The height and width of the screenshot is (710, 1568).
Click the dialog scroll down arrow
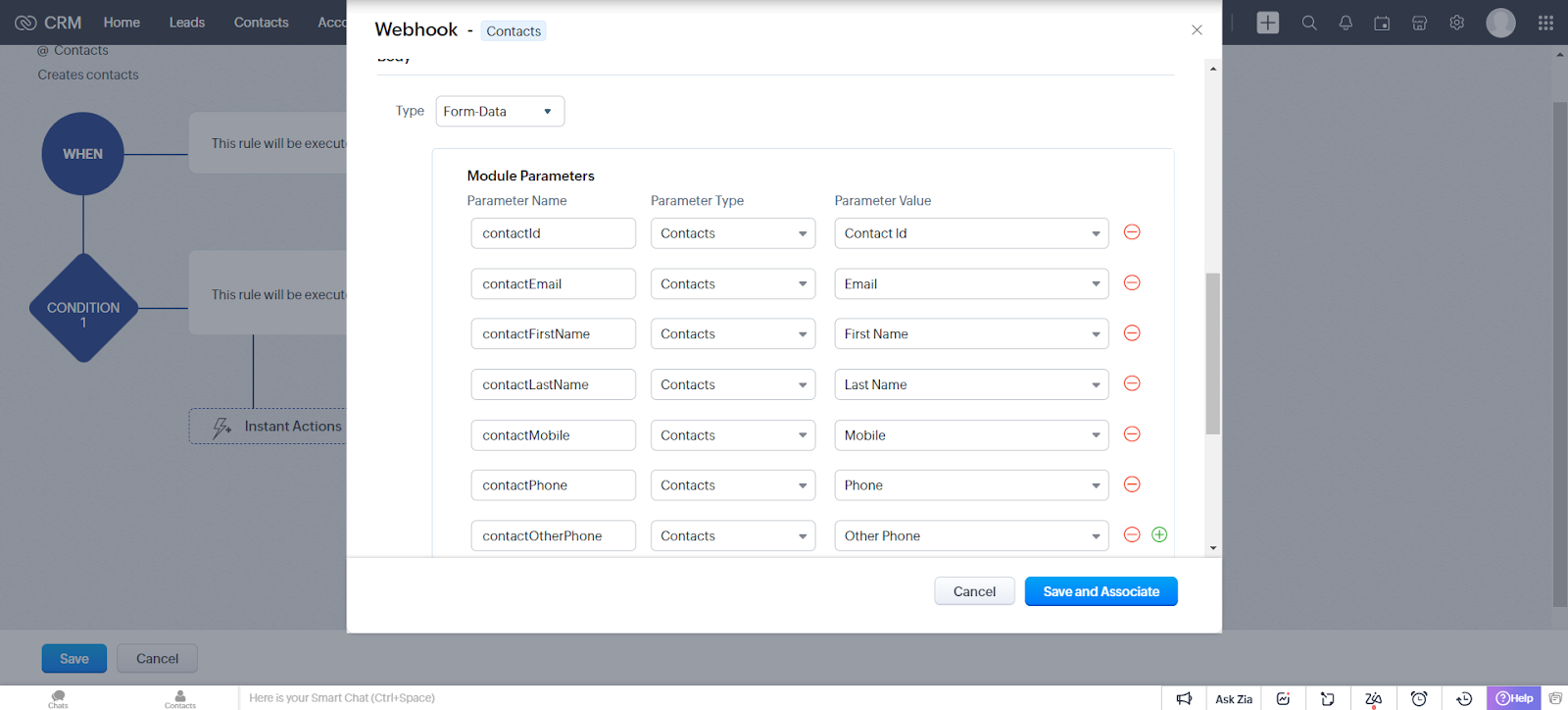coord(1213,548)
